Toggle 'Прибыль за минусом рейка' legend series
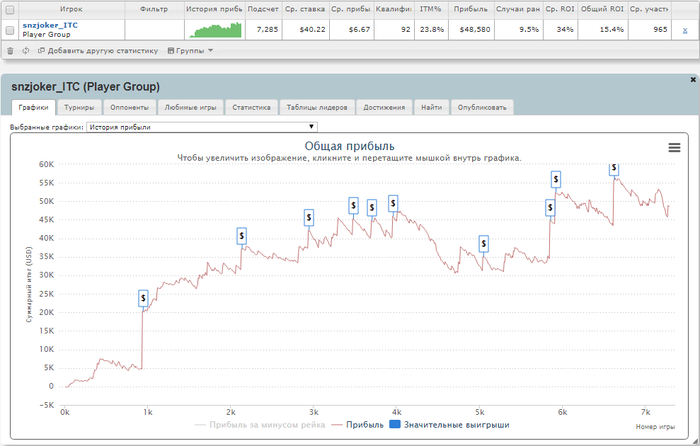 (260, 425)
